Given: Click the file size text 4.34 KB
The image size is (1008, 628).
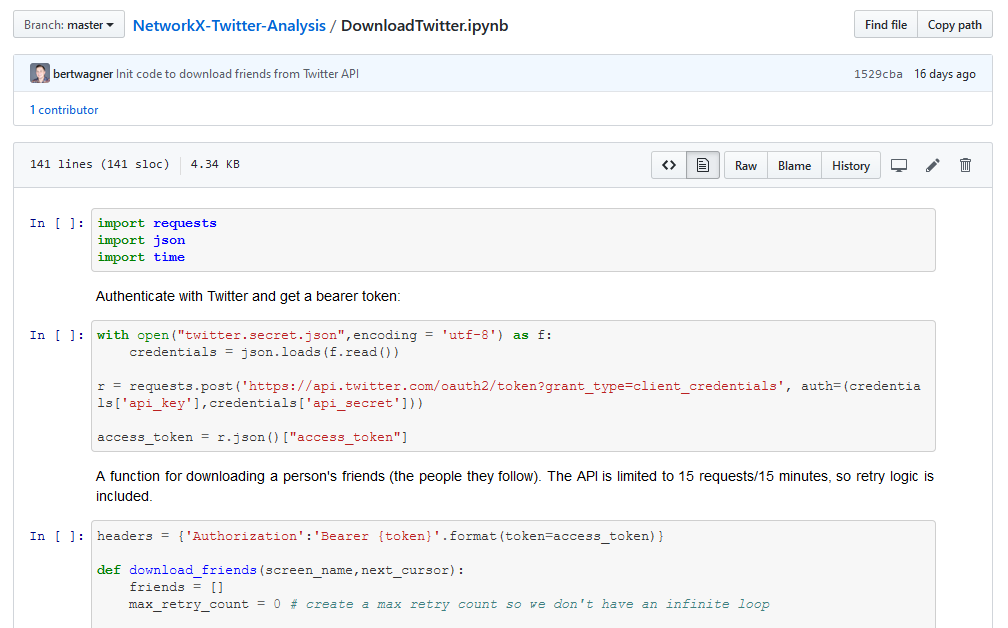Looking at the screenshot, I should coord(215,165).
